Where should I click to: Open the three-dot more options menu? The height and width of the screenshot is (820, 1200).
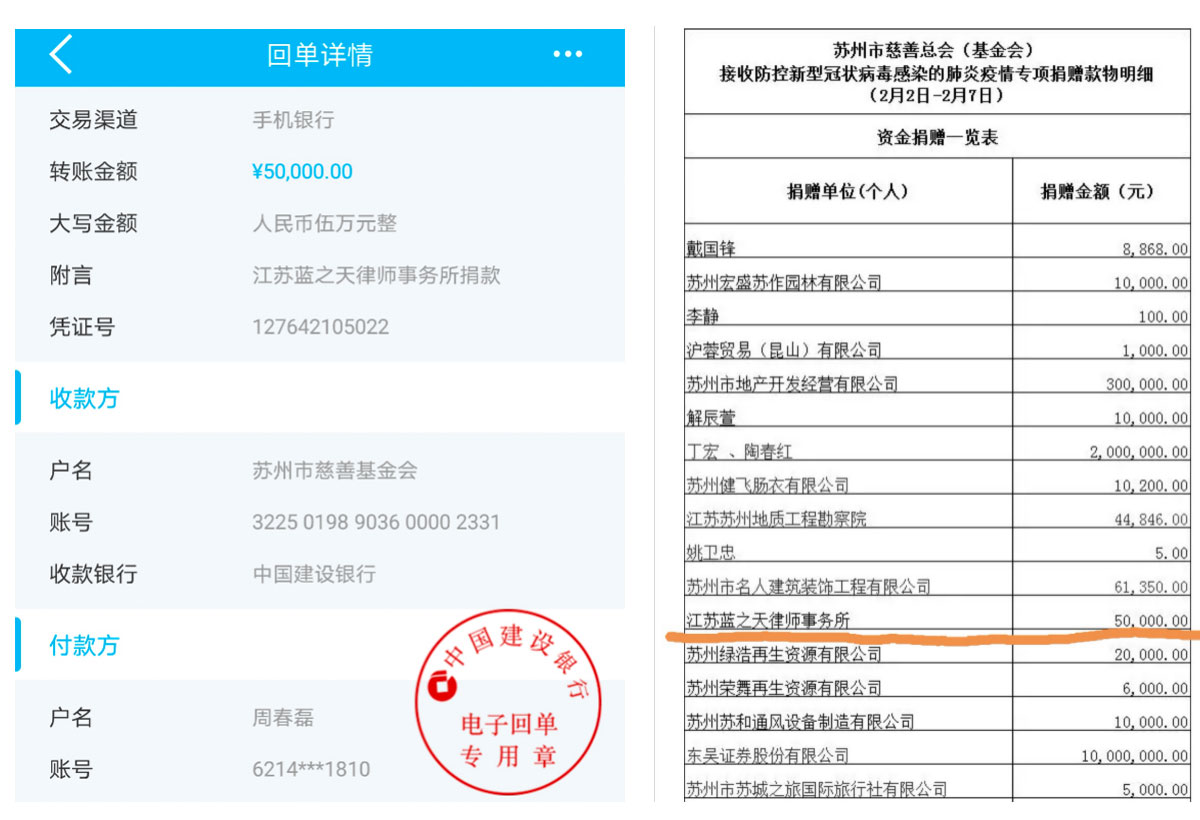click(568, 54)
